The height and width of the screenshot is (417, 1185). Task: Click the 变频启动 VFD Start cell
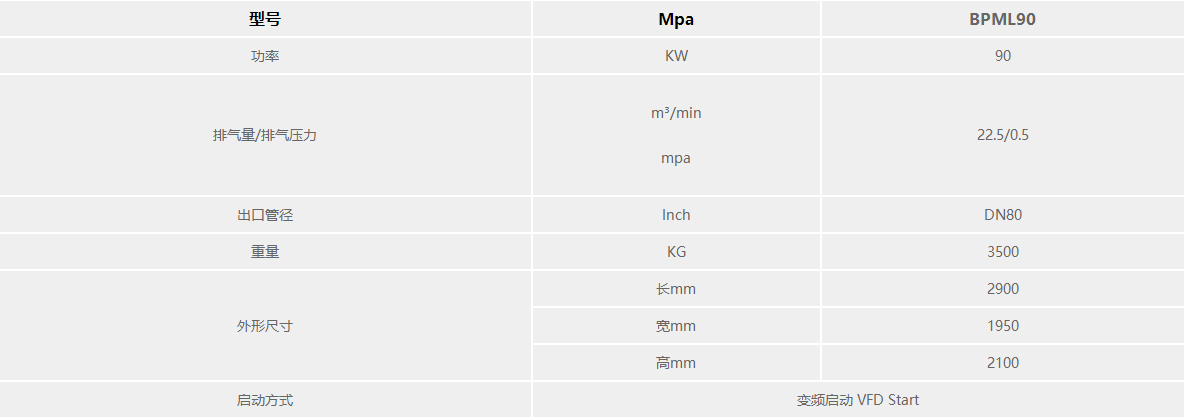tap(857, 400)
